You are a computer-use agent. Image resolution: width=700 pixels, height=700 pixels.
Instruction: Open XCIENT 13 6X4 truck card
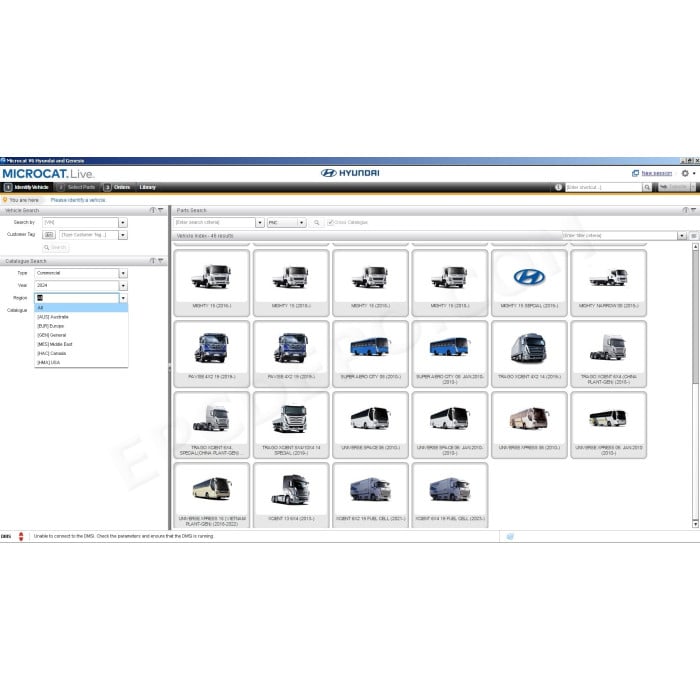click(291, 496)
